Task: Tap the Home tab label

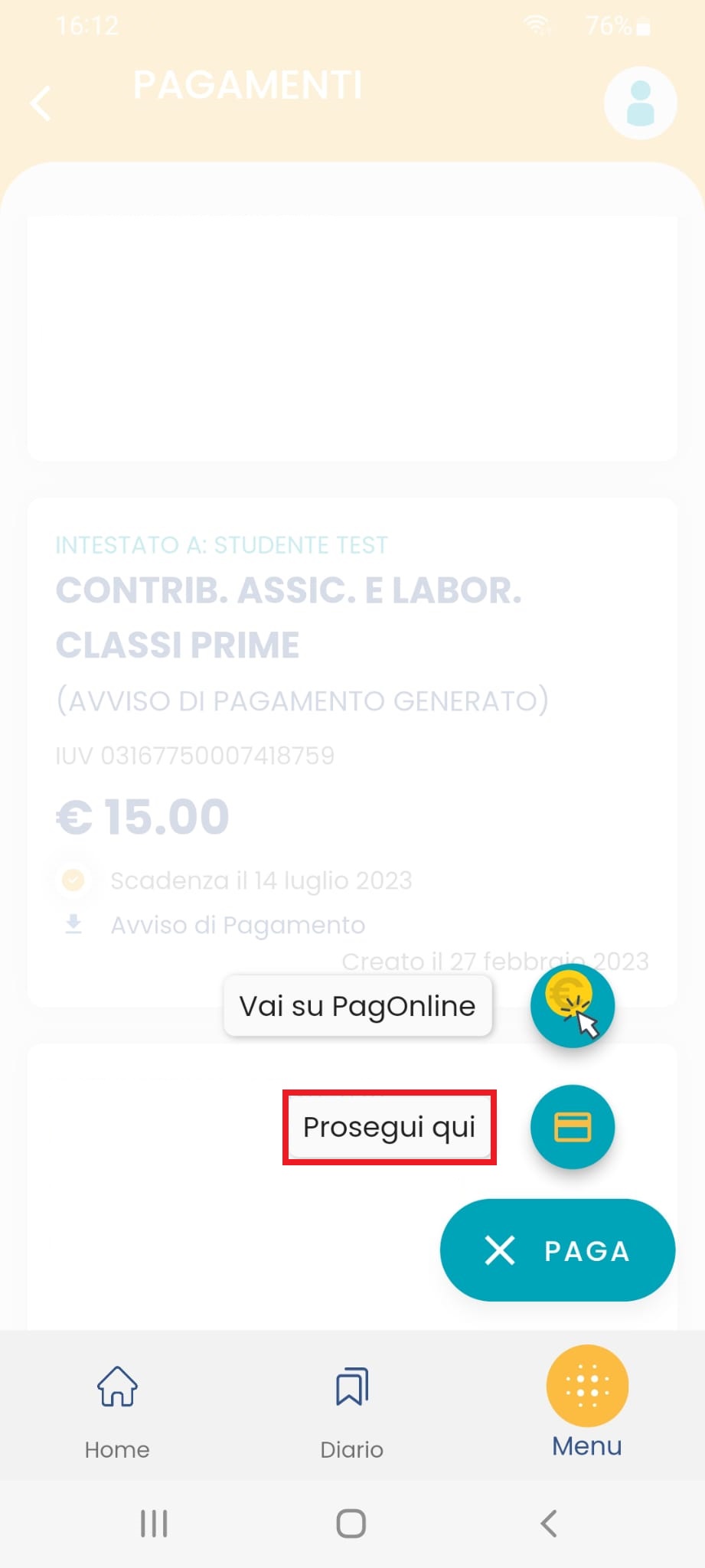Action: pyautogui.click(x=117, y=1449)
